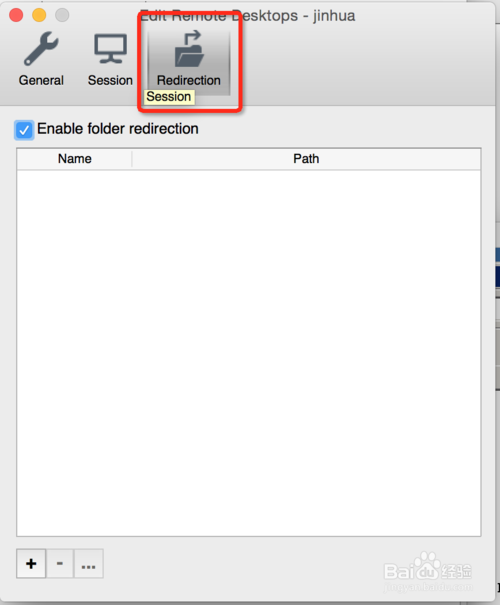Switch to Session via its text label
This screenshot has width=500, height=605.
pos(110,80)
